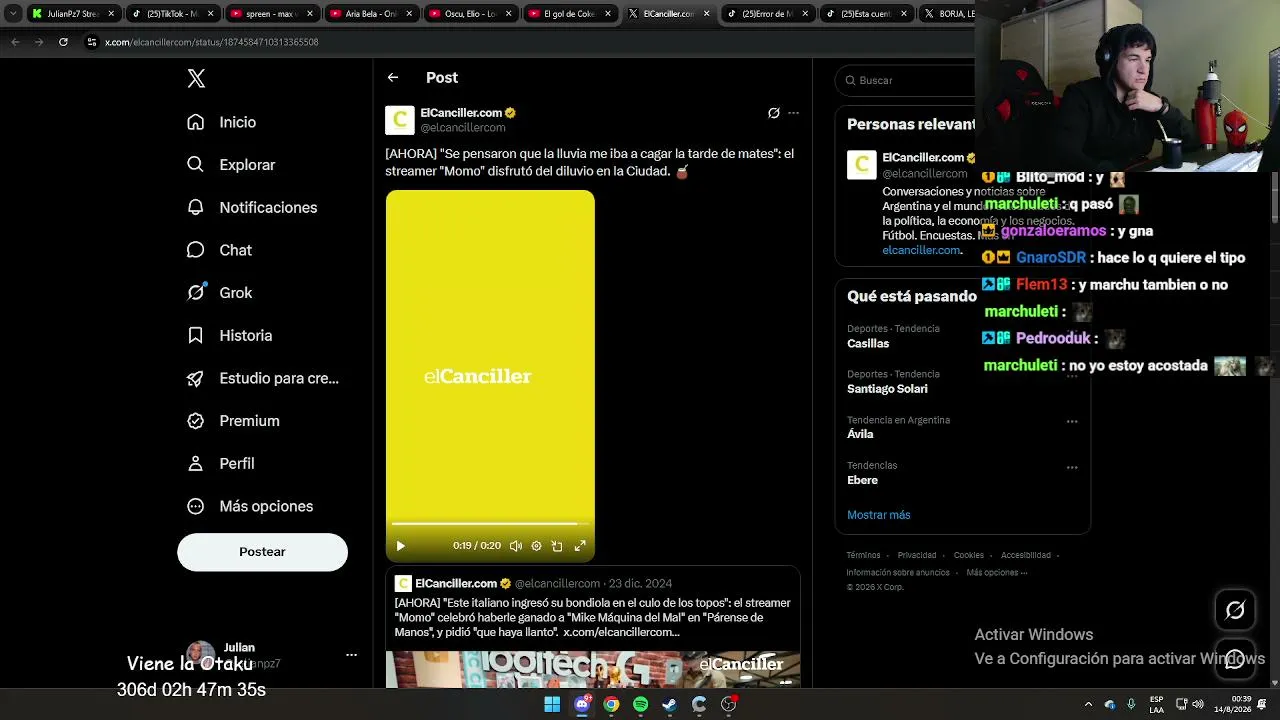Mute the video sound

tap(515, 546)
